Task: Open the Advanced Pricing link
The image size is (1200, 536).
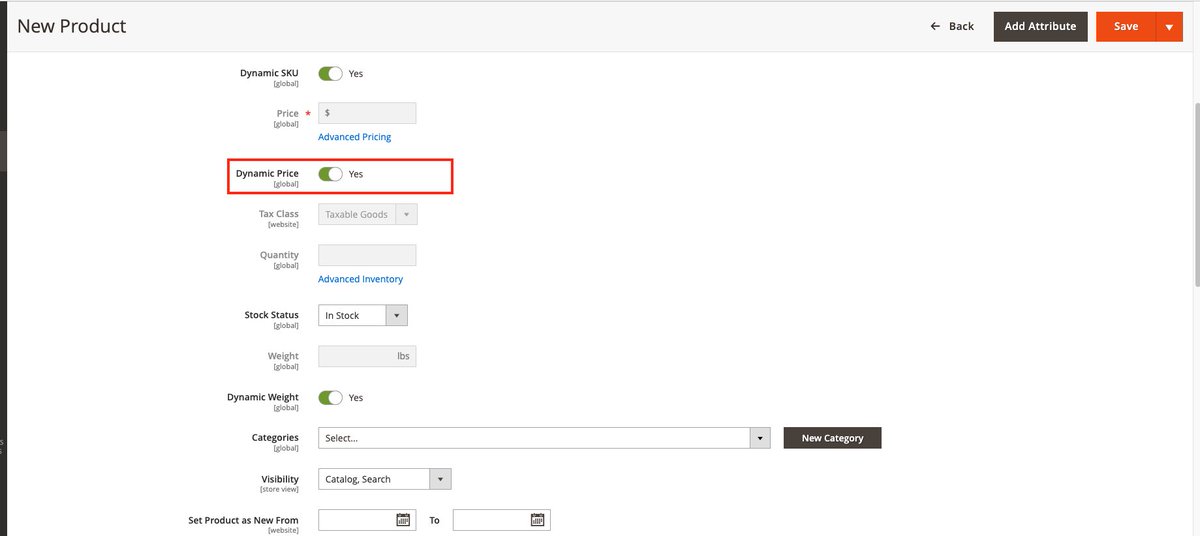Action: click(x=355, y=137)
